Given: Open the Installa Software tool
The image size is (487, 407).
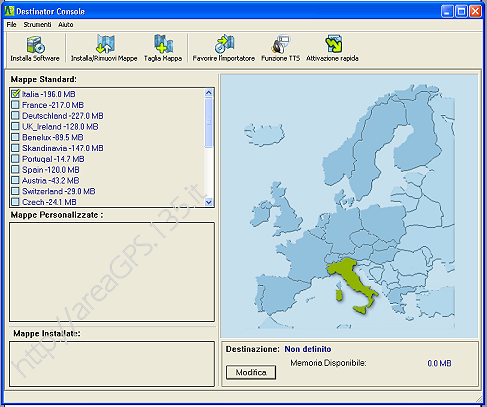Looking at the screenshot, I should [35, 49].
